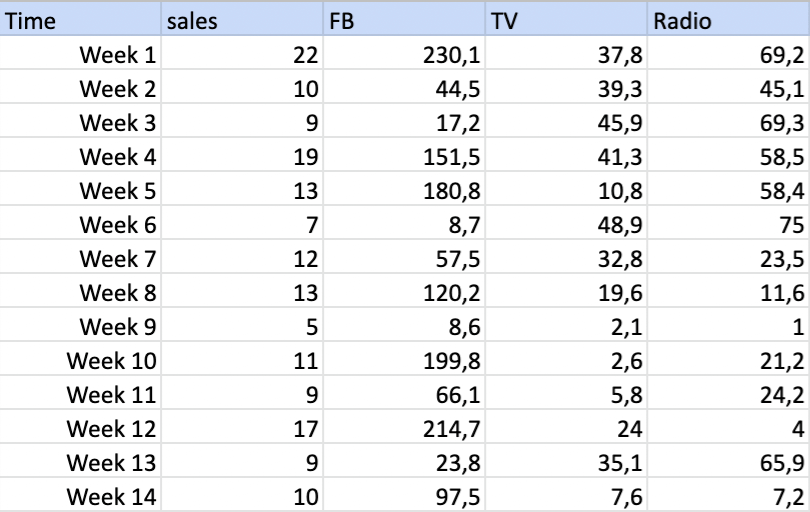Select the Week 14 cell
Viewport: 810px width, 512px height.
point(80,495)
